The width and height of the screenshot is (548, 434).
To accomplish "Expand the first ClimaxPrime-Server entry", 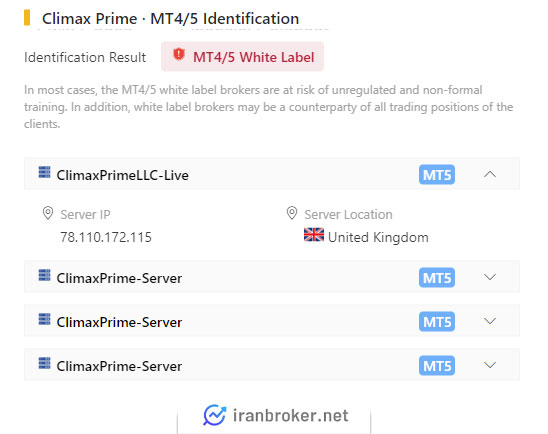I will pyautogui.click(x=490, y=277).
